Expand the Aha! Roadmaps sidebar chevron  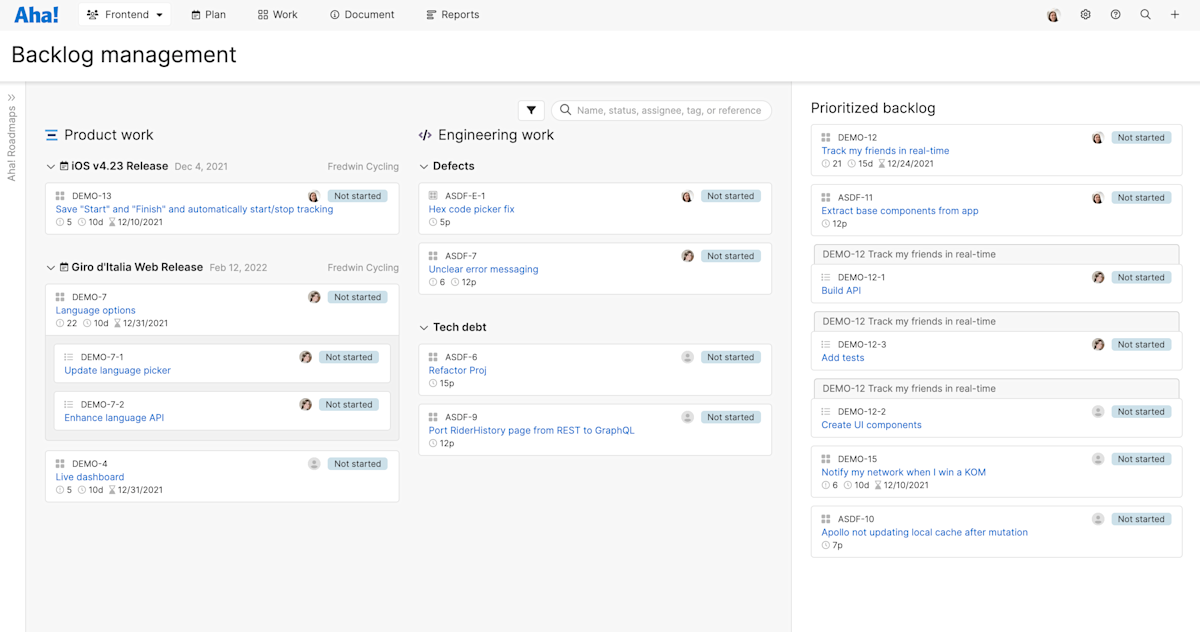pos(12,97)
